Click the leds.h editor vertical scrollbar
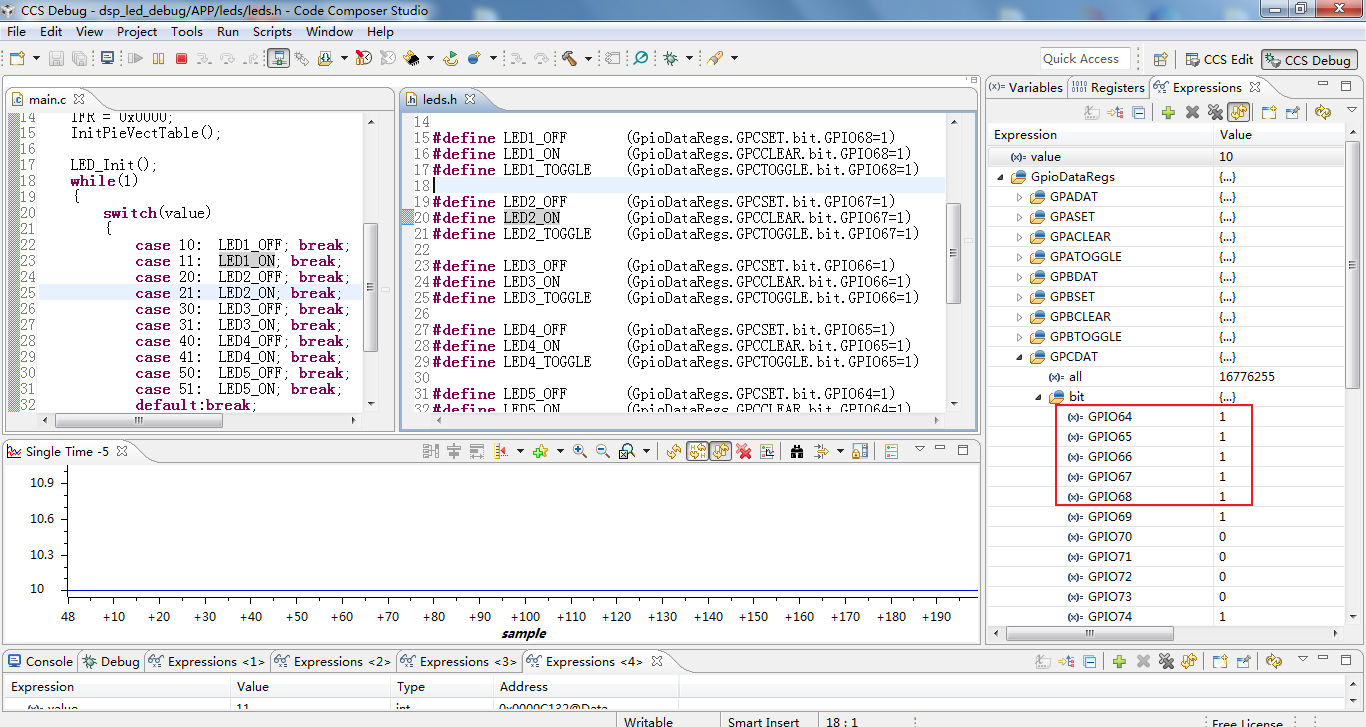The height and width of the screenshot is (727, 1366). 953,253
